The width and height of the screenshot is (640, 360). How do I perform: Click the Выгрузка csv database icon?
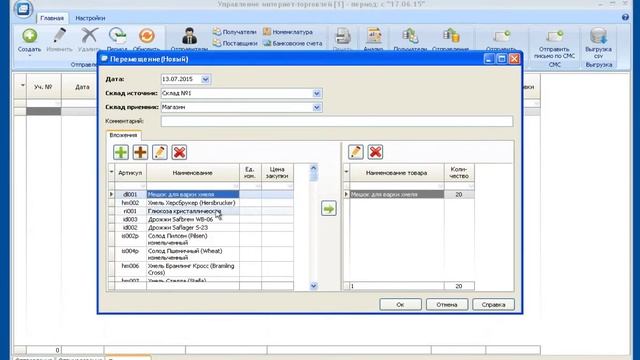point(598,36)
